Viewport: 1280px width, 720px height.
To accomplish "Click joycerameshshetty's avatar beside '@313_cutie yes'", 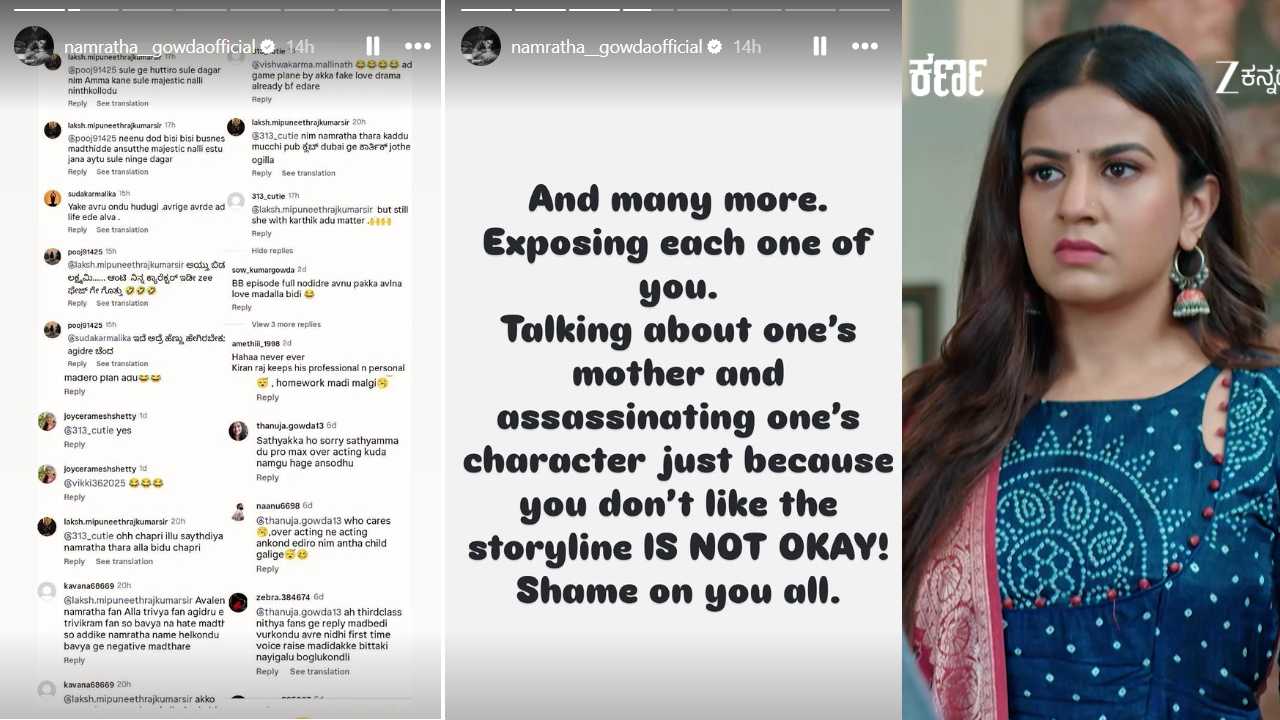I will pos(47,421).
